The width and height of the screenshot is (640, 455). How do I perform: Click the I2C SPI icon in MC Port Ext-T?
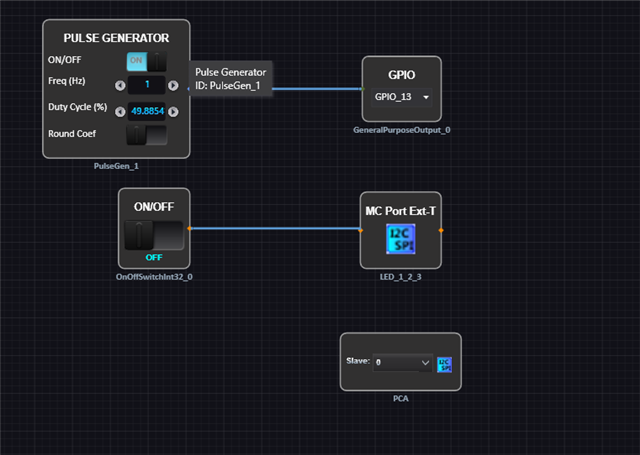point(401,239)
